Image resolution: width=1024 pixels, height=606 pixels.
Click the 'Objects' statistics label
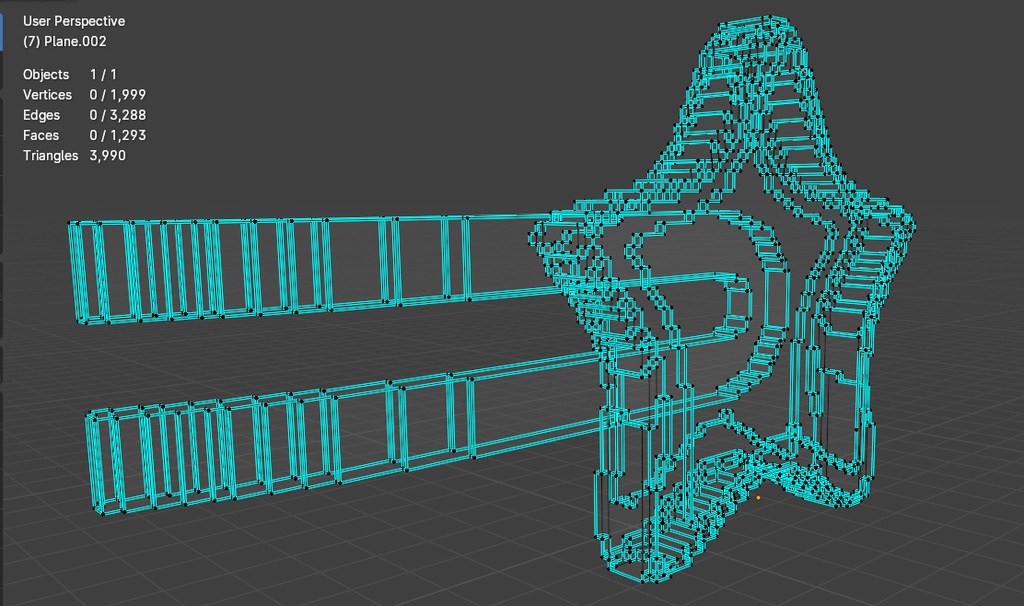(46, 74)
